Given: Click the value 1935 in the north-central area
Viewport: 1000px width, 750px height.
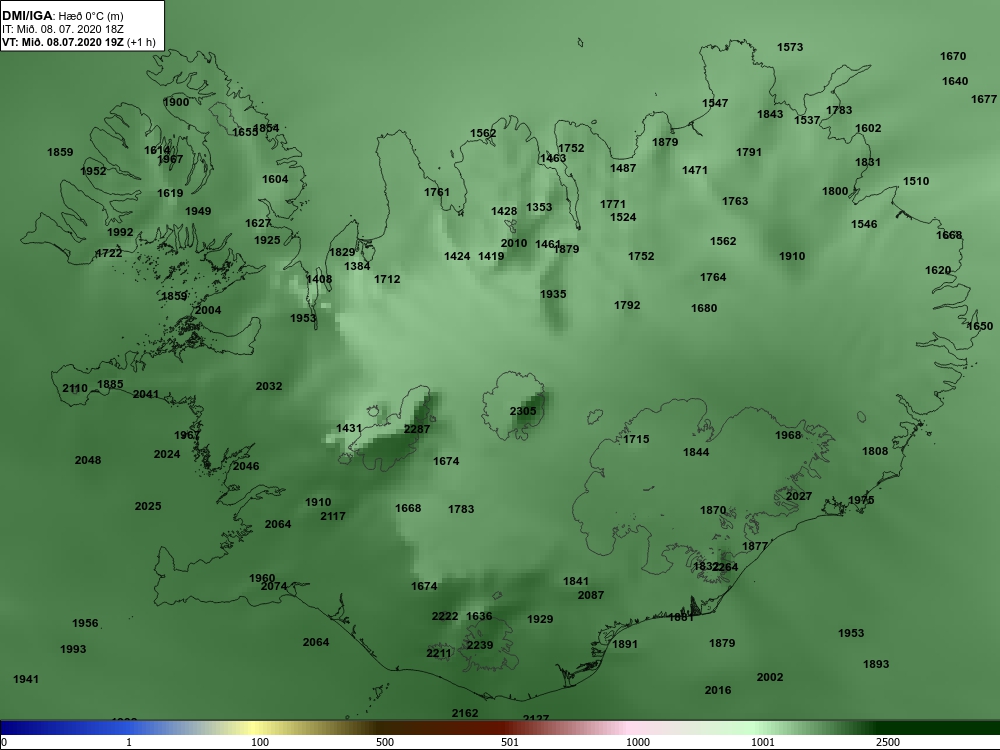Looking at the screenshot, I should pos(554,294).
